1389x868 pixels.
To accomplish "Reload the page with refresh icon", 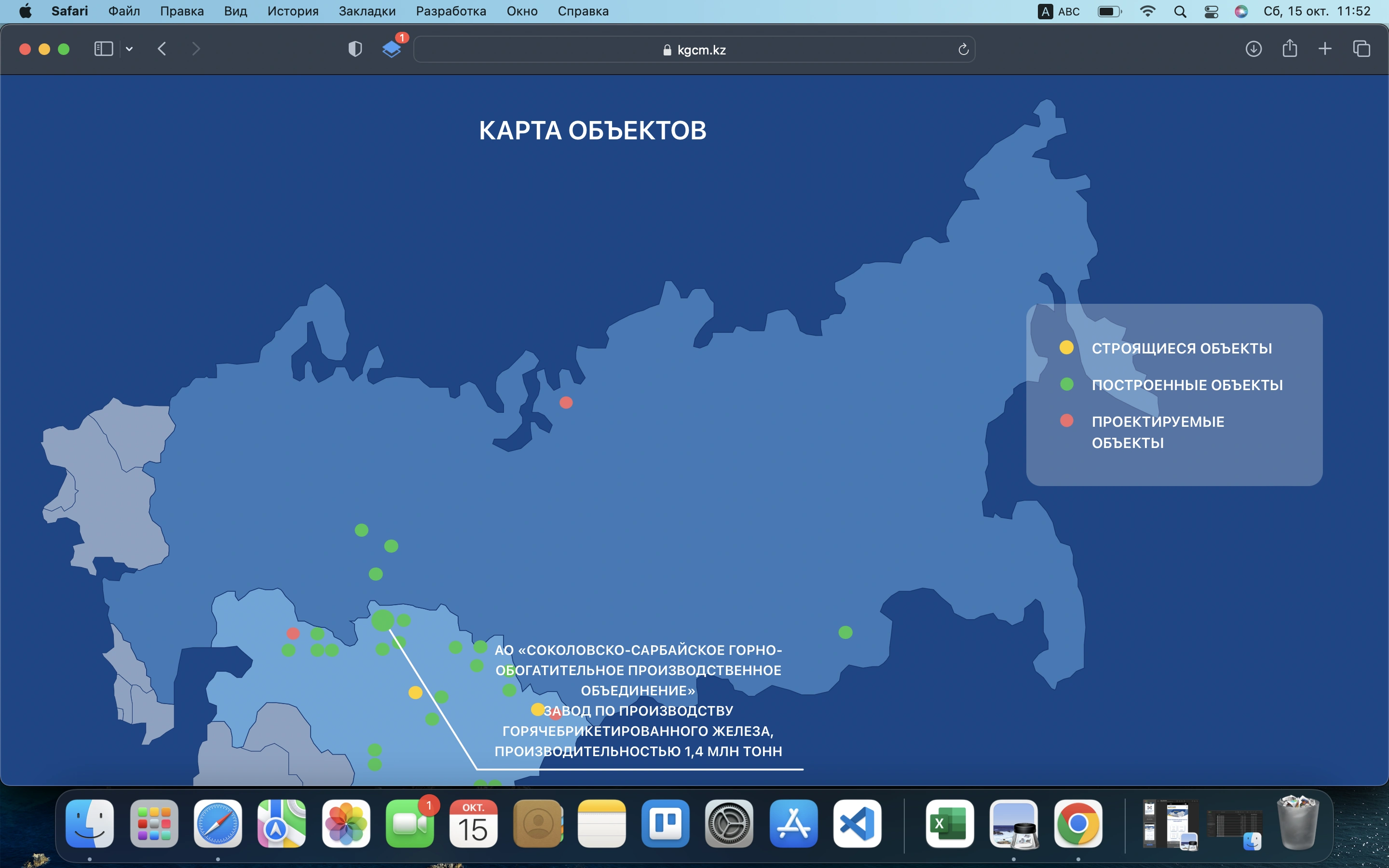I will click(963, 49).
